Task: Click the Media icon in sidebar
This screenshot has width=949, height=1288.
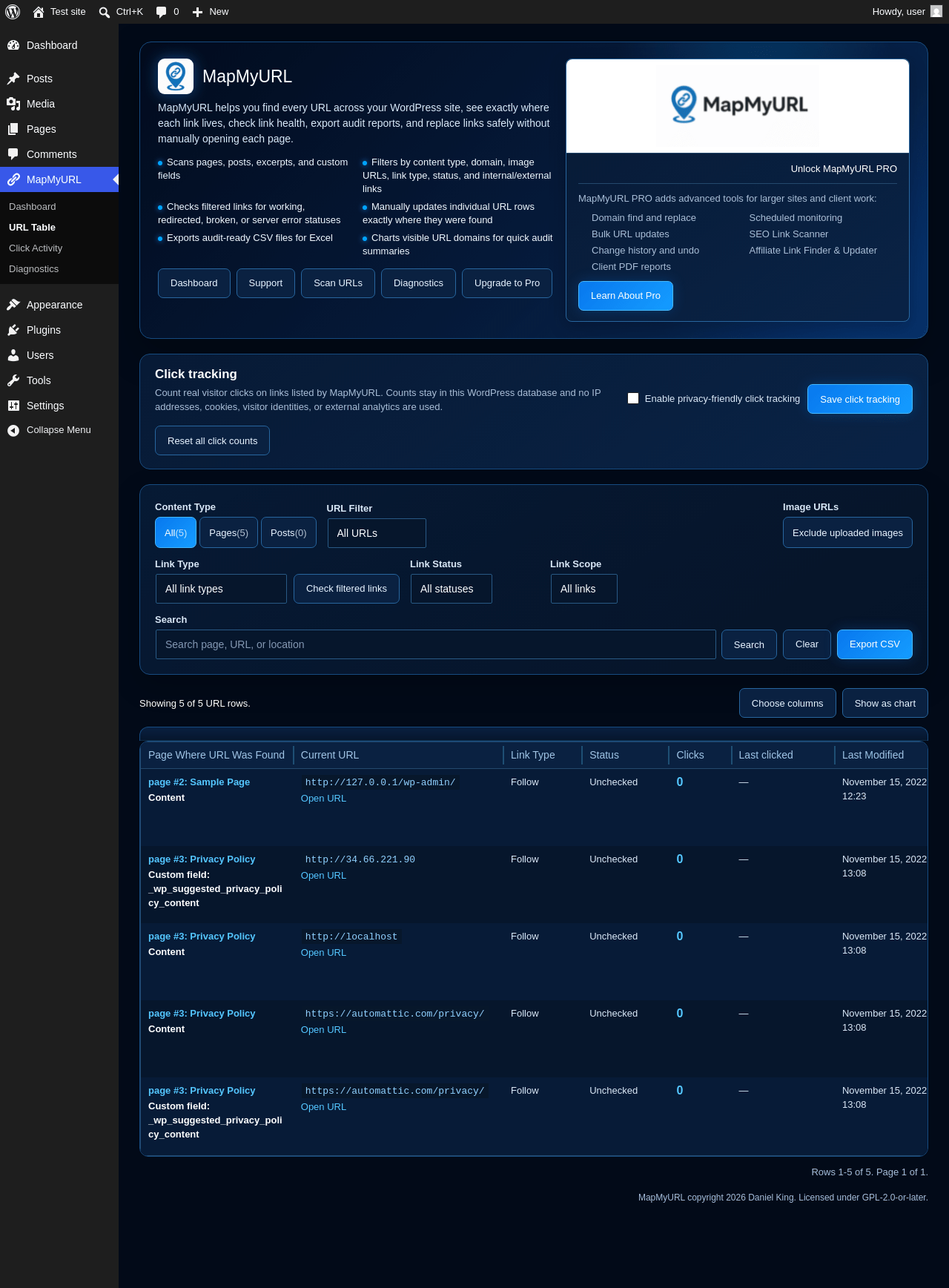Action: tap(13, 104)
